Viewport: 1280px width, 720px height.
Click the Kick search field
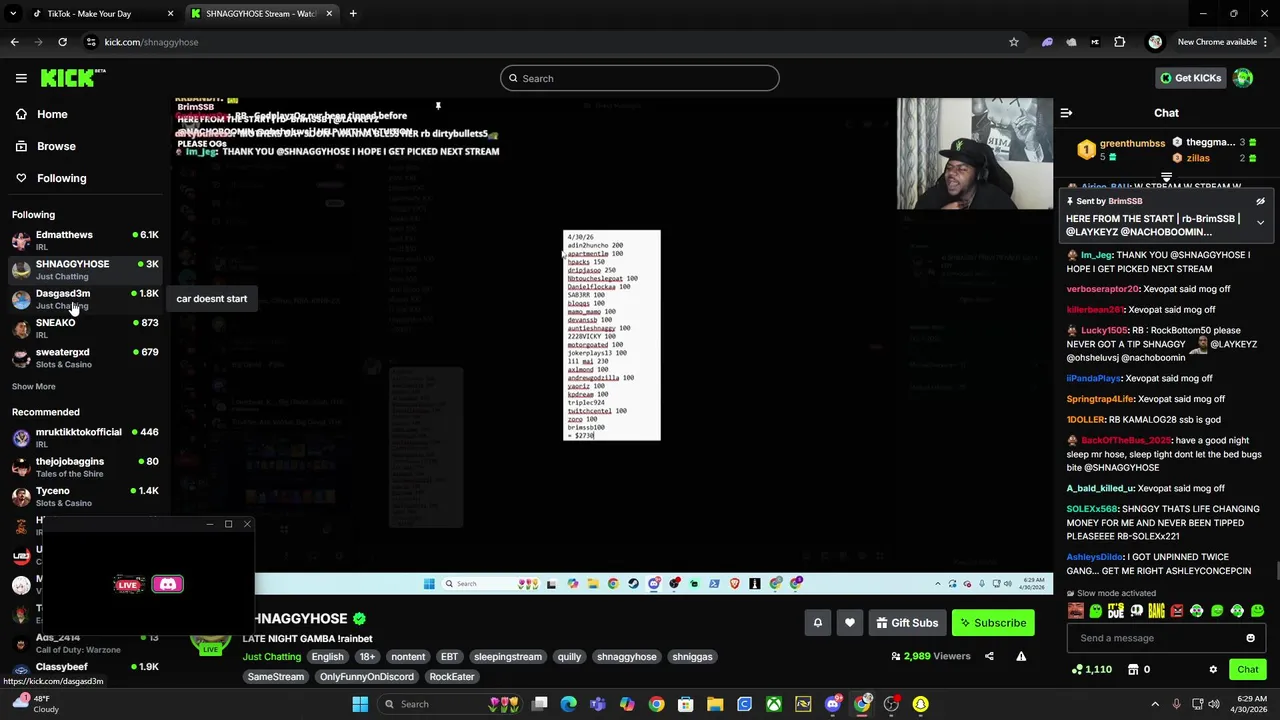[640, 78]
